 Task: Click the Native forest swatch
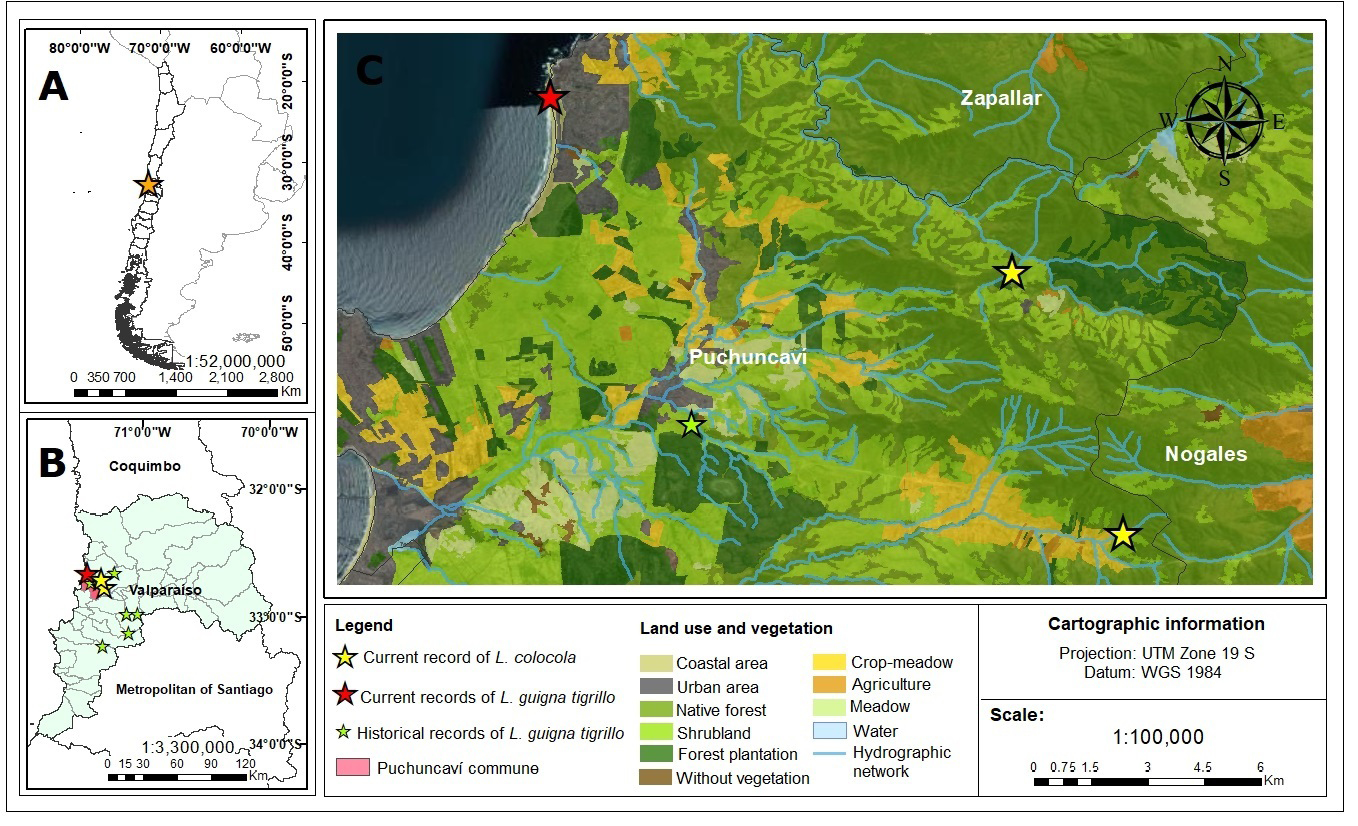click(x=655, y=710)
